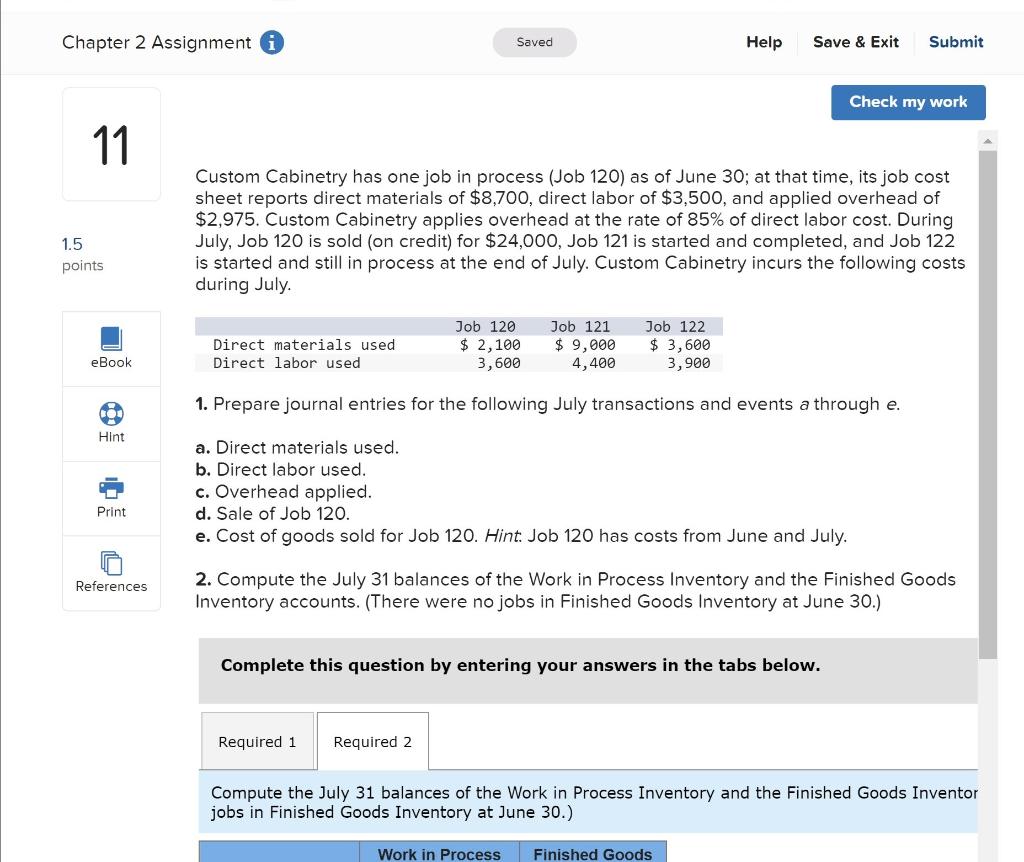This screenshot has height=862, width=1024.
Task: Click the Hint life-ring icon
Action: [110, 422]
